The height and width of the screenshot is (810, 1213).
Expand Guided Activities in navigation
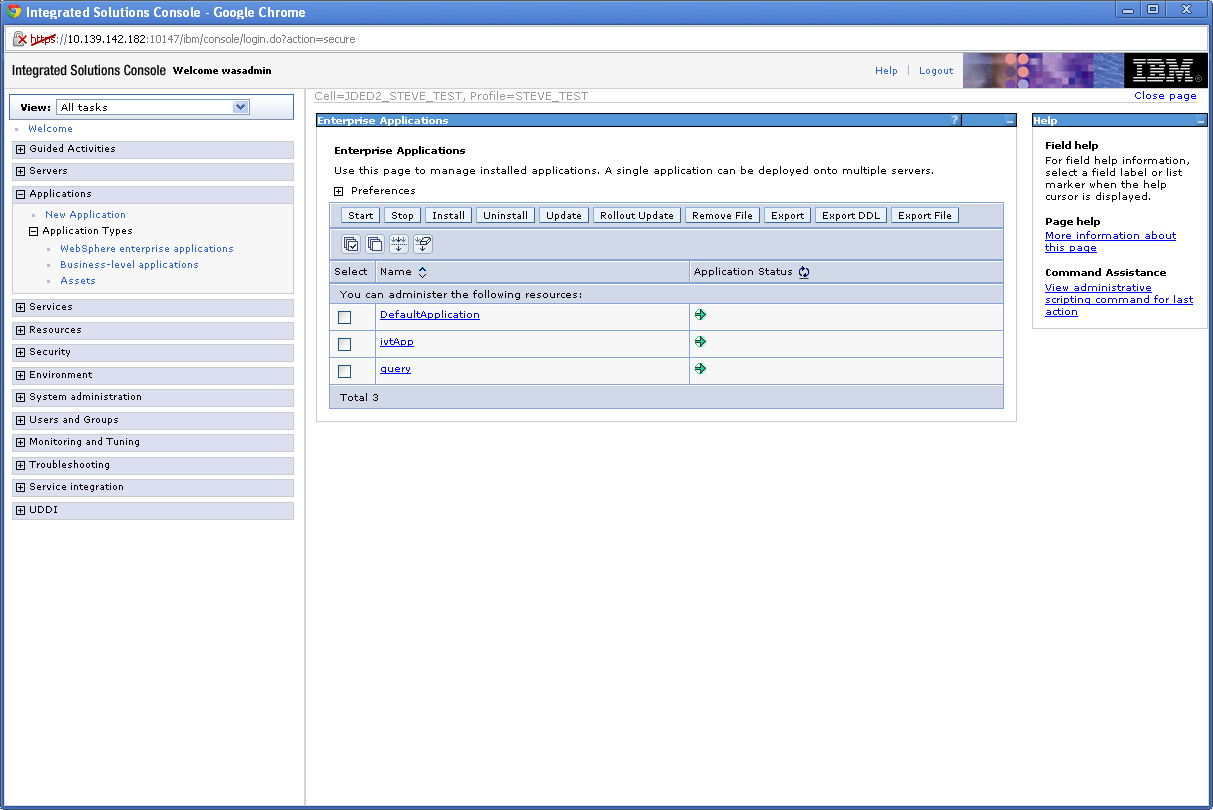pos(20,149)
